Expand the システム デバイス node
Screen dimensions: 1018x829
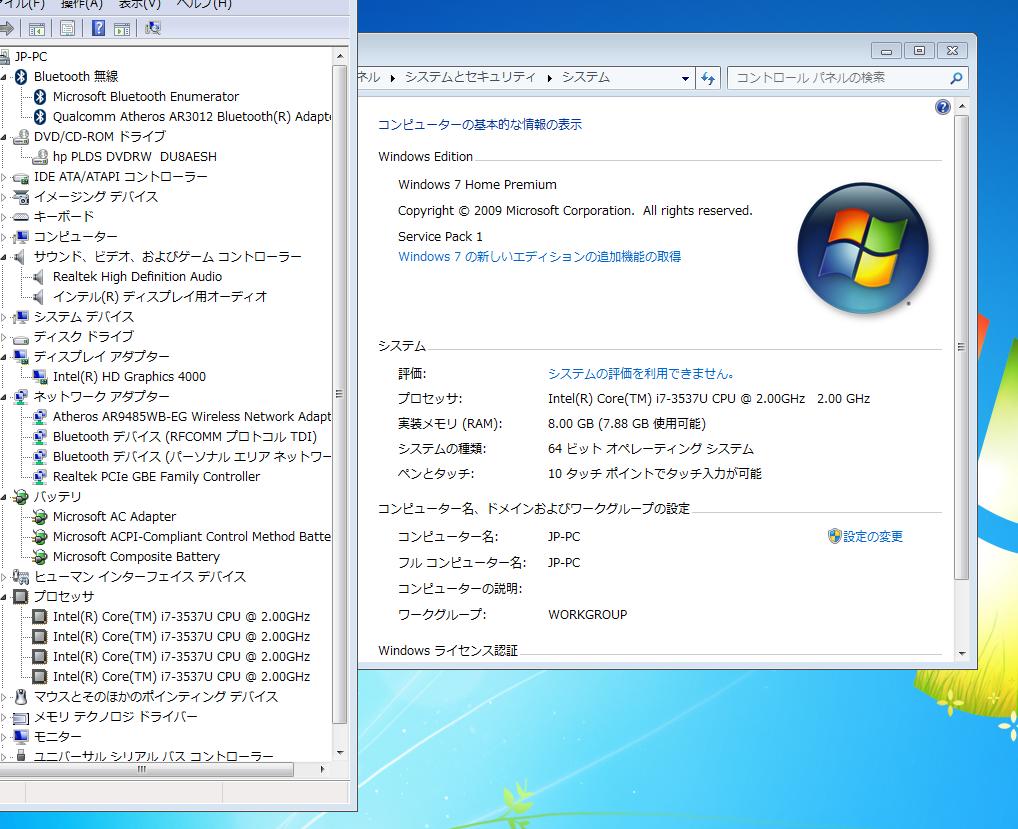4,317
